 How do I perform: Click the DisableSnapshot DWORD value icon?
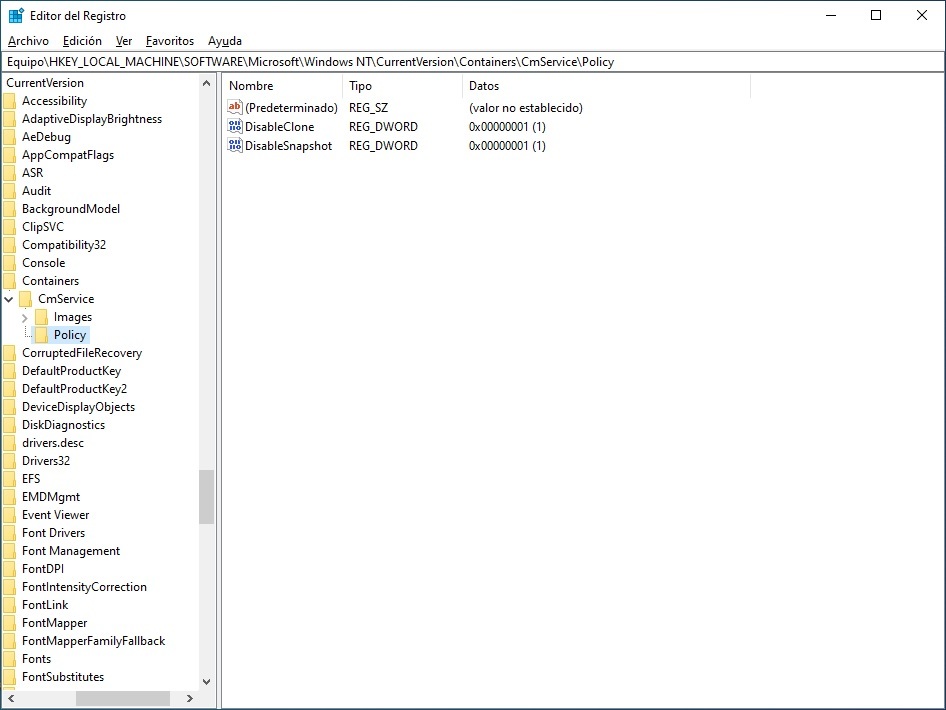tap(235, 146)
